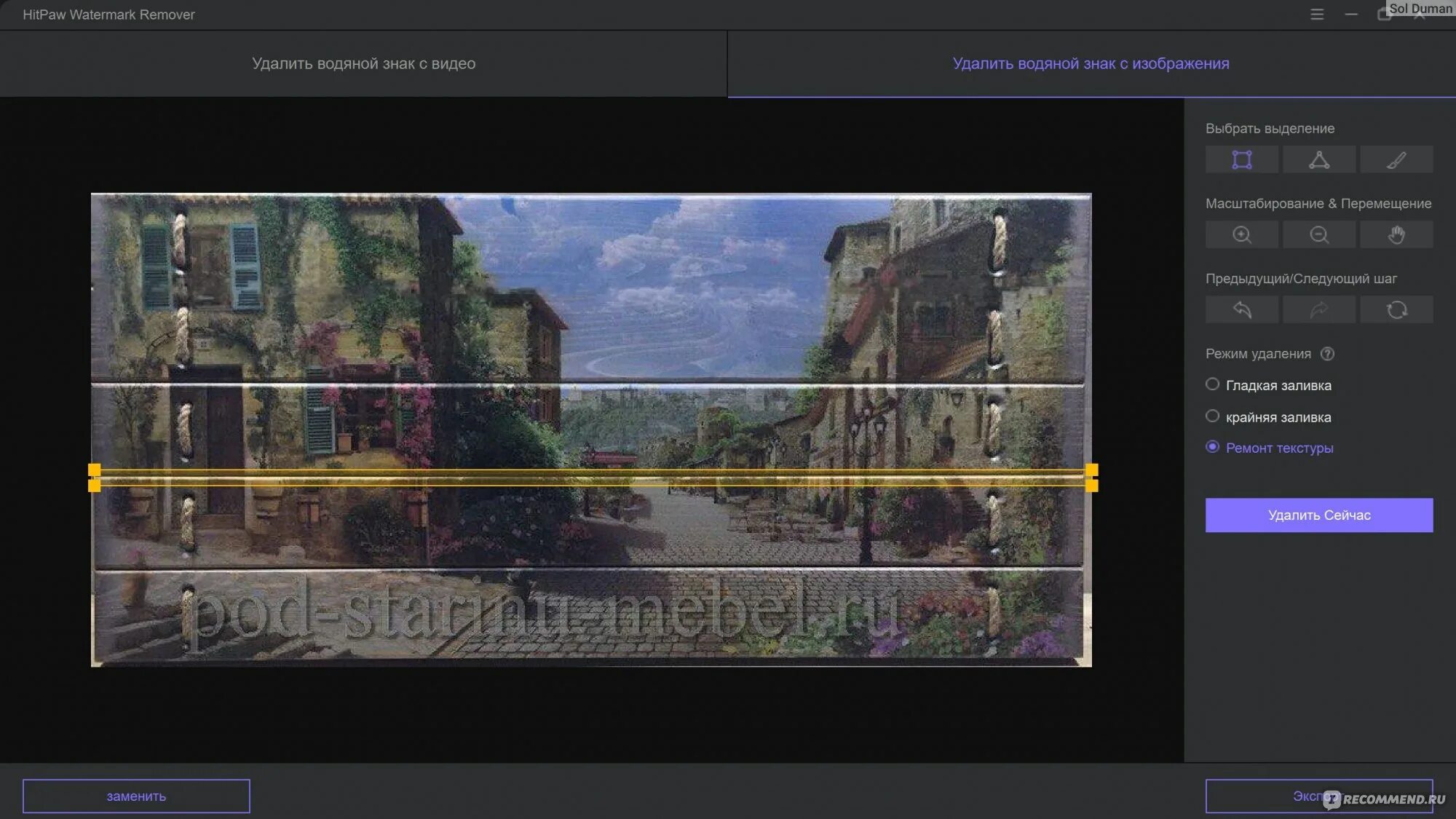Image resolution: width=1456 pixels, height=819 pixels.
Task: Click the zoom out magnifier icon
Action: (1318, 234)
